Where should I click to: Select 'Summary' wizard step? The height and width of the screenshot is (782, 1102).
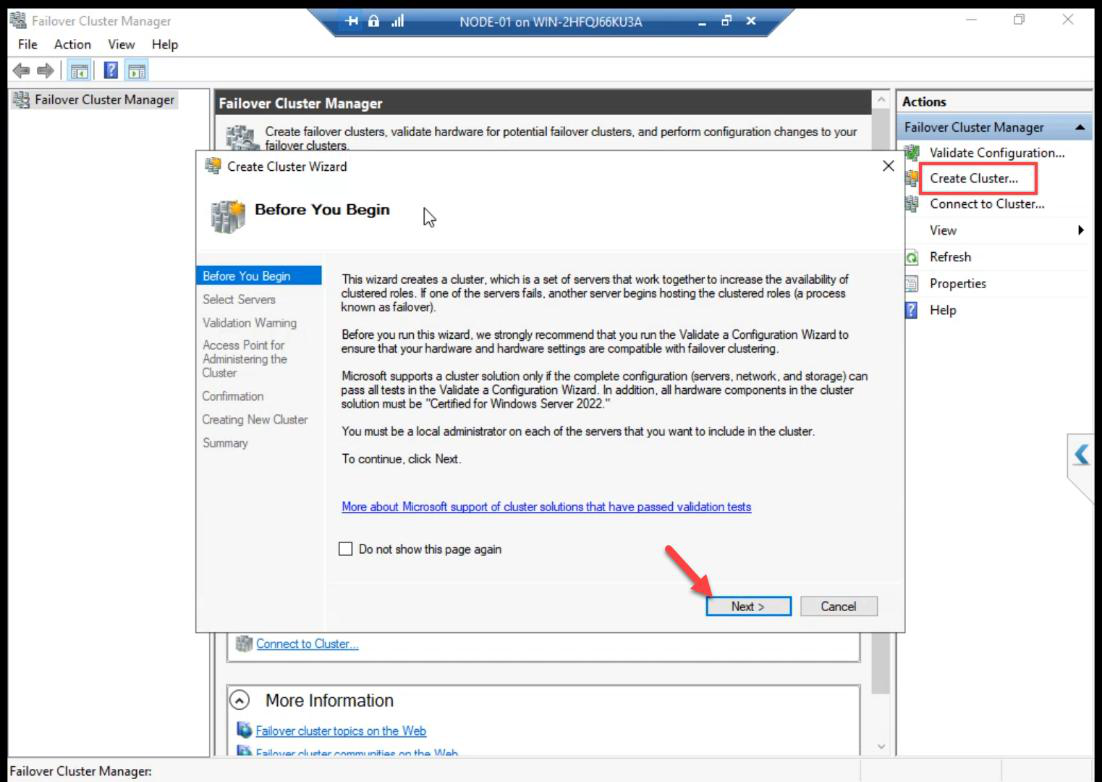pos(225,443)
